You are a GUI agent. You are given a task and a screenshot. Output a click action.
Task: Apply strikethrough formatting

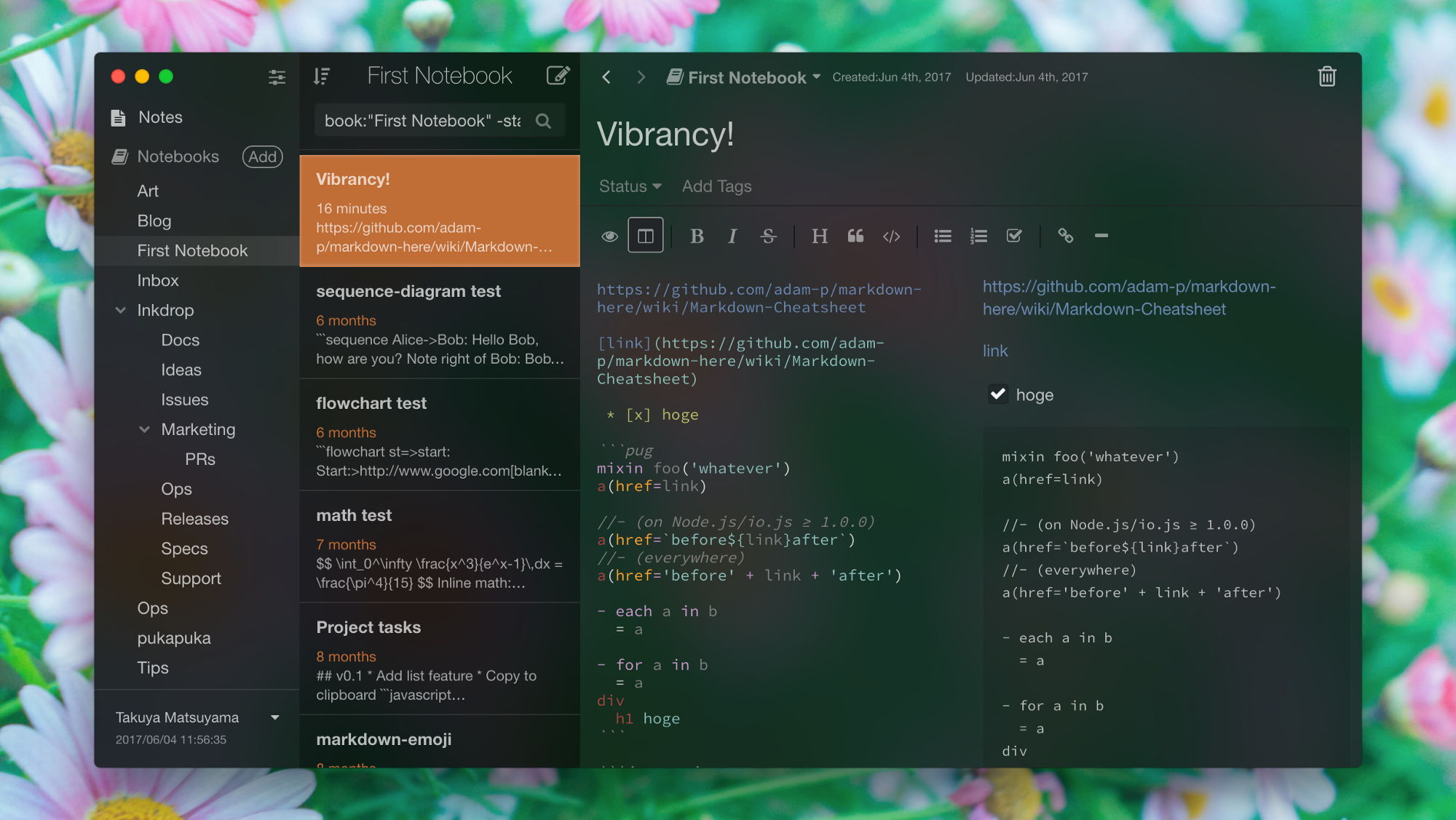coord(768,236)
